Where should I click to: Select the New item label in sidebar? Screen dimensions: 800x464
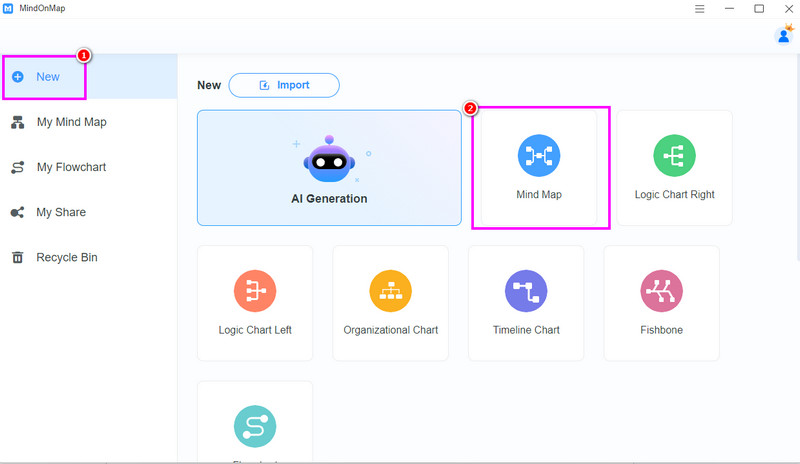tap(48, 77)
